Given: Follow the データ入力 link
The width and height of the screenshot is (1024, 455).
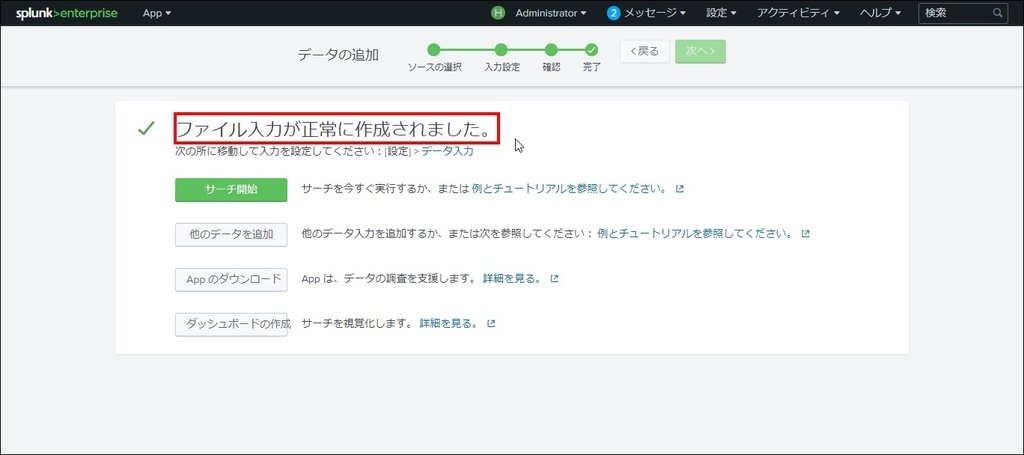Looking at the screenshot, I should tap(447, 152).
